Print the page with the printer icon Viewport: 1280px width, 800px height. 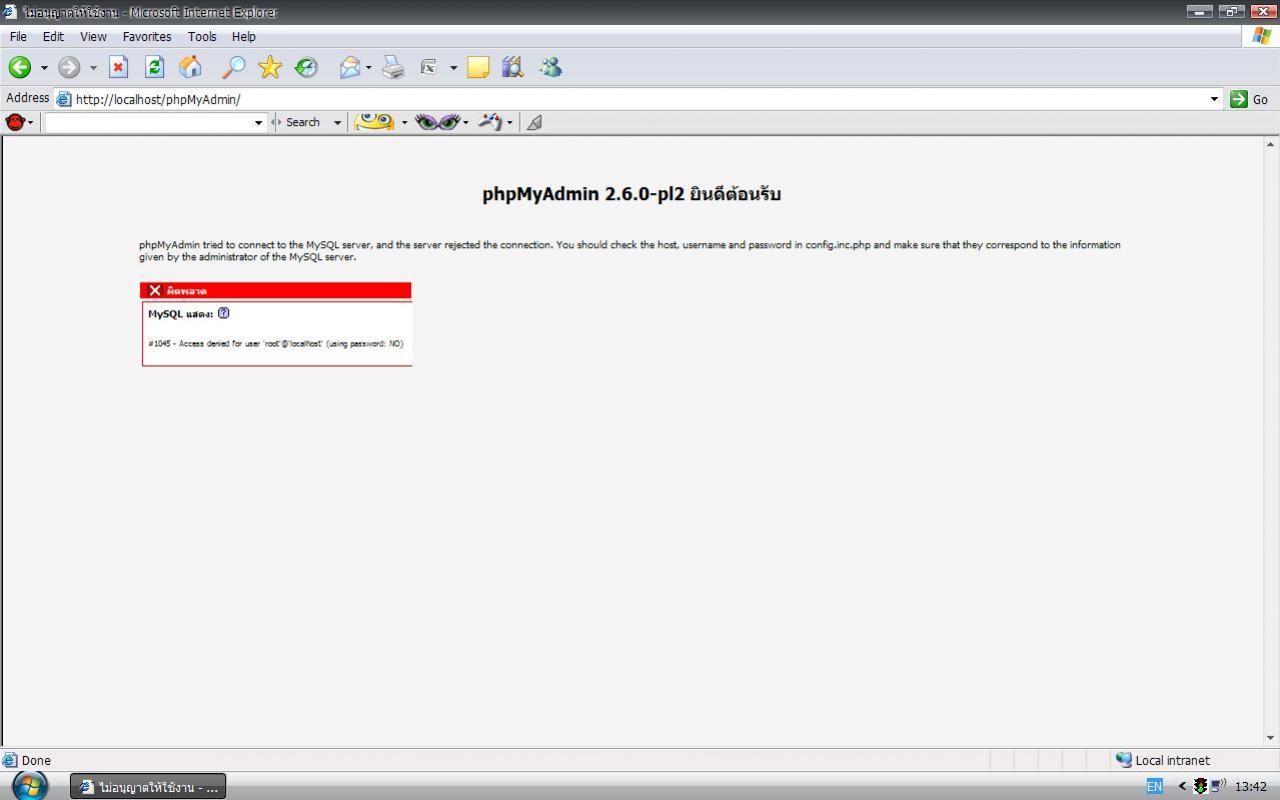click(393, 67)
